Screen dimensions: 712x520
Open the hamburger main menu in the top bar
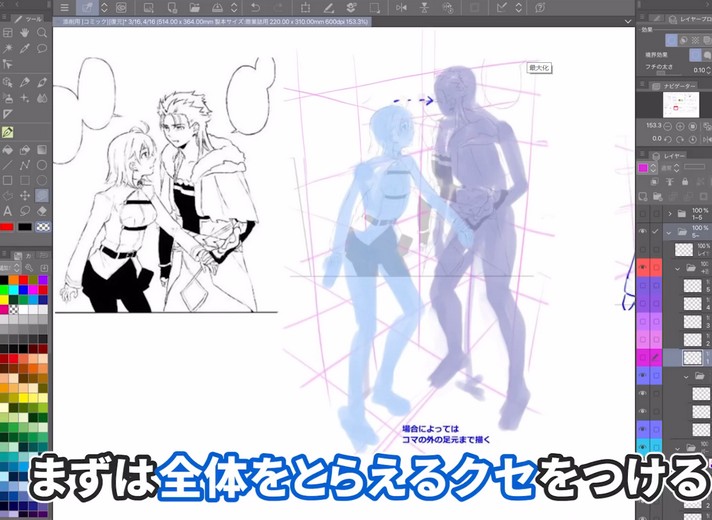pyautogui.click(x=64, y=8)
